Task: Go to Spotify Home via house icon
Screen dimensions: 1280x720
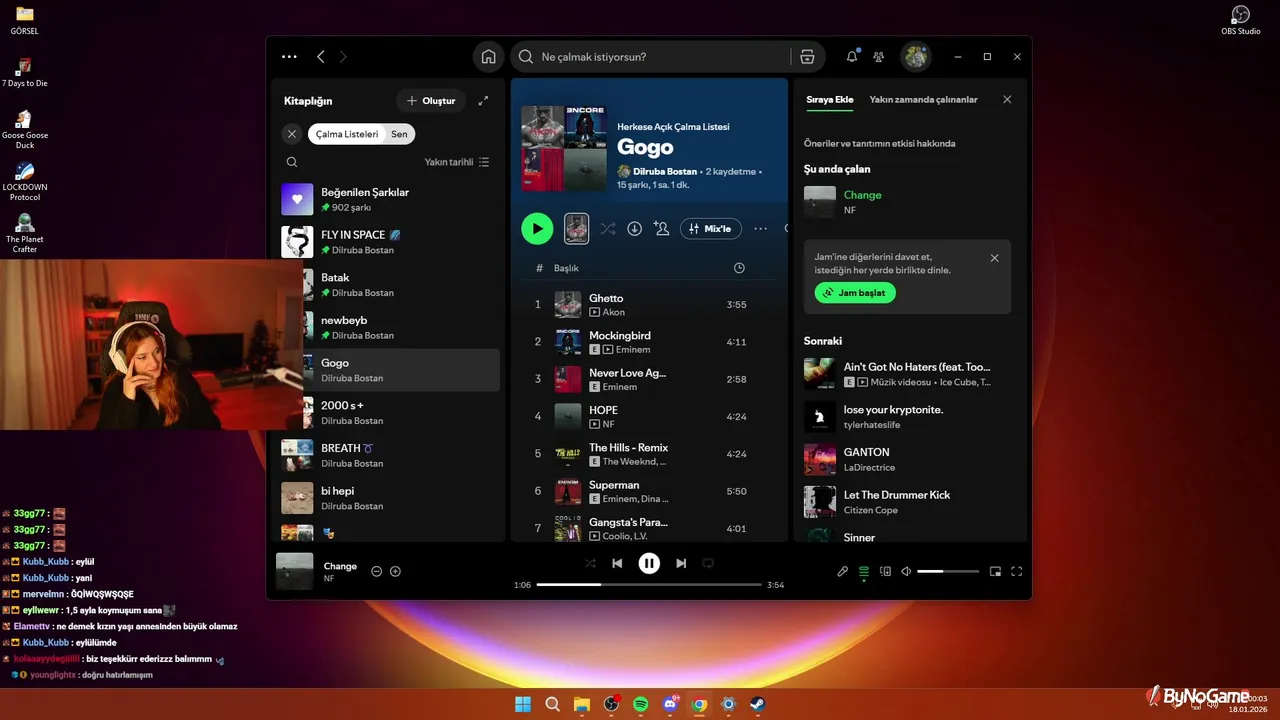Action: click(x=488, y=57)
